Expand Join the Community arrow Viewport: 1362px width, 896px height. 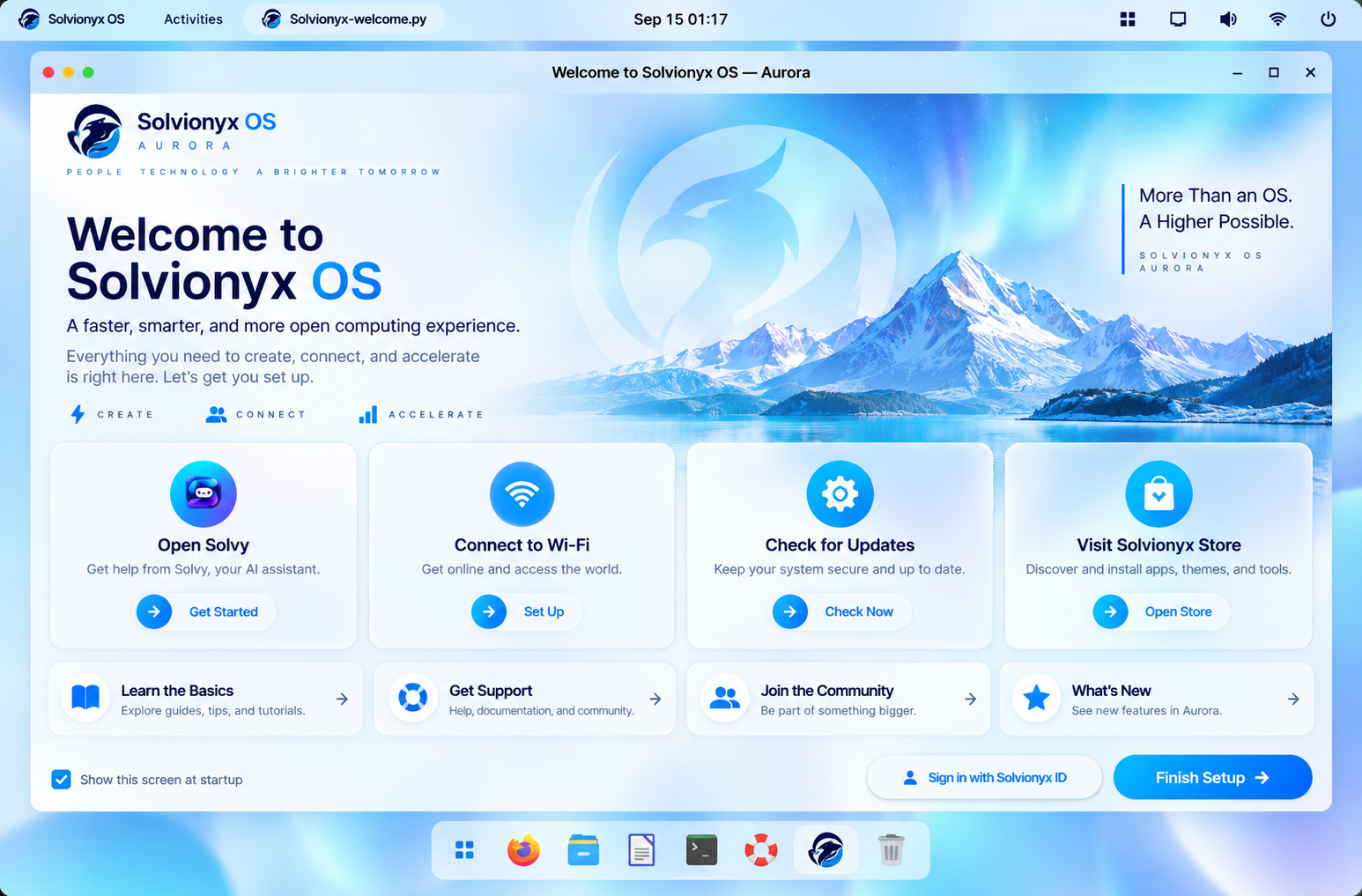(970, 699)
